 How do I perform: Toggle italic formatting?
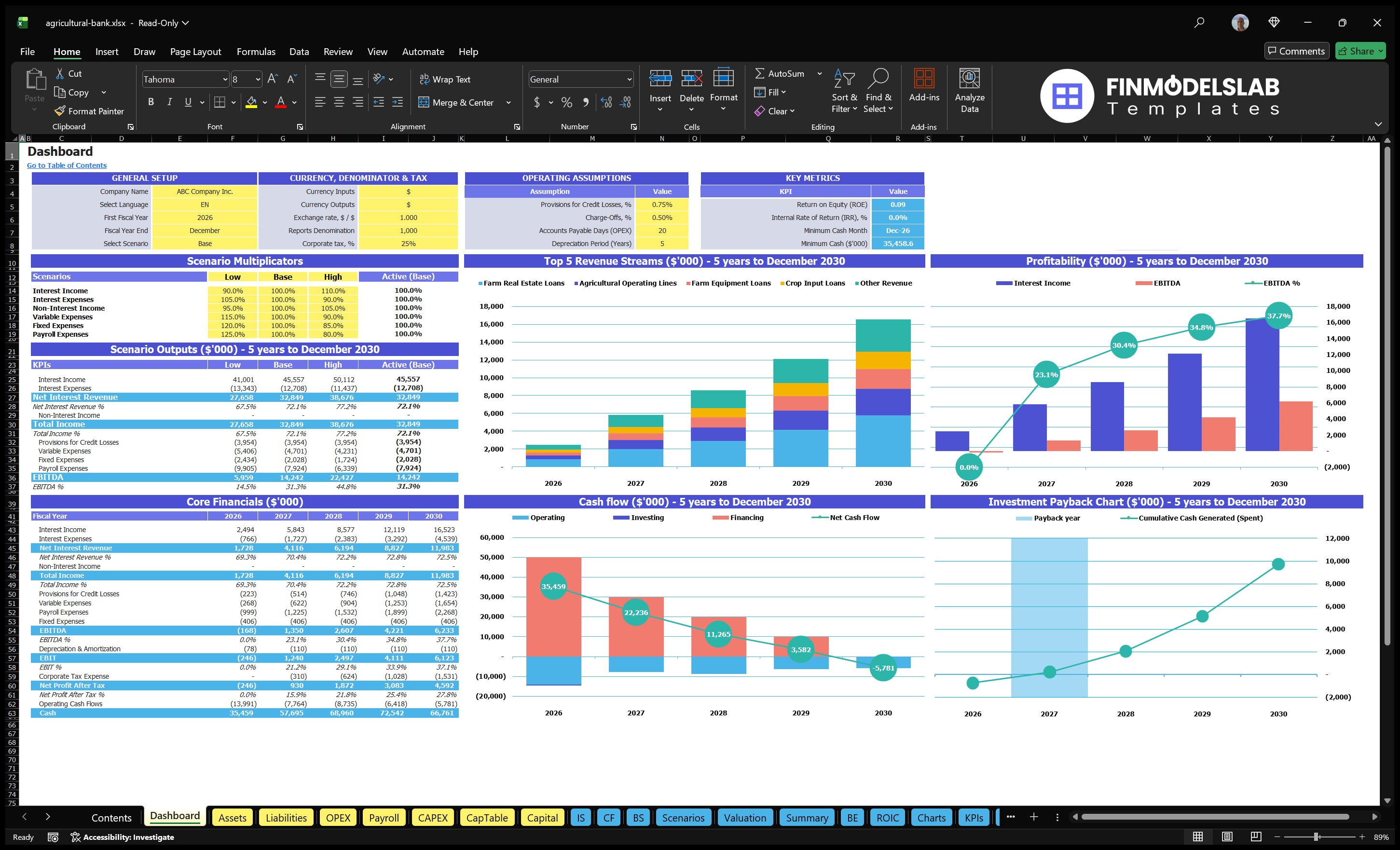(169, 102)
